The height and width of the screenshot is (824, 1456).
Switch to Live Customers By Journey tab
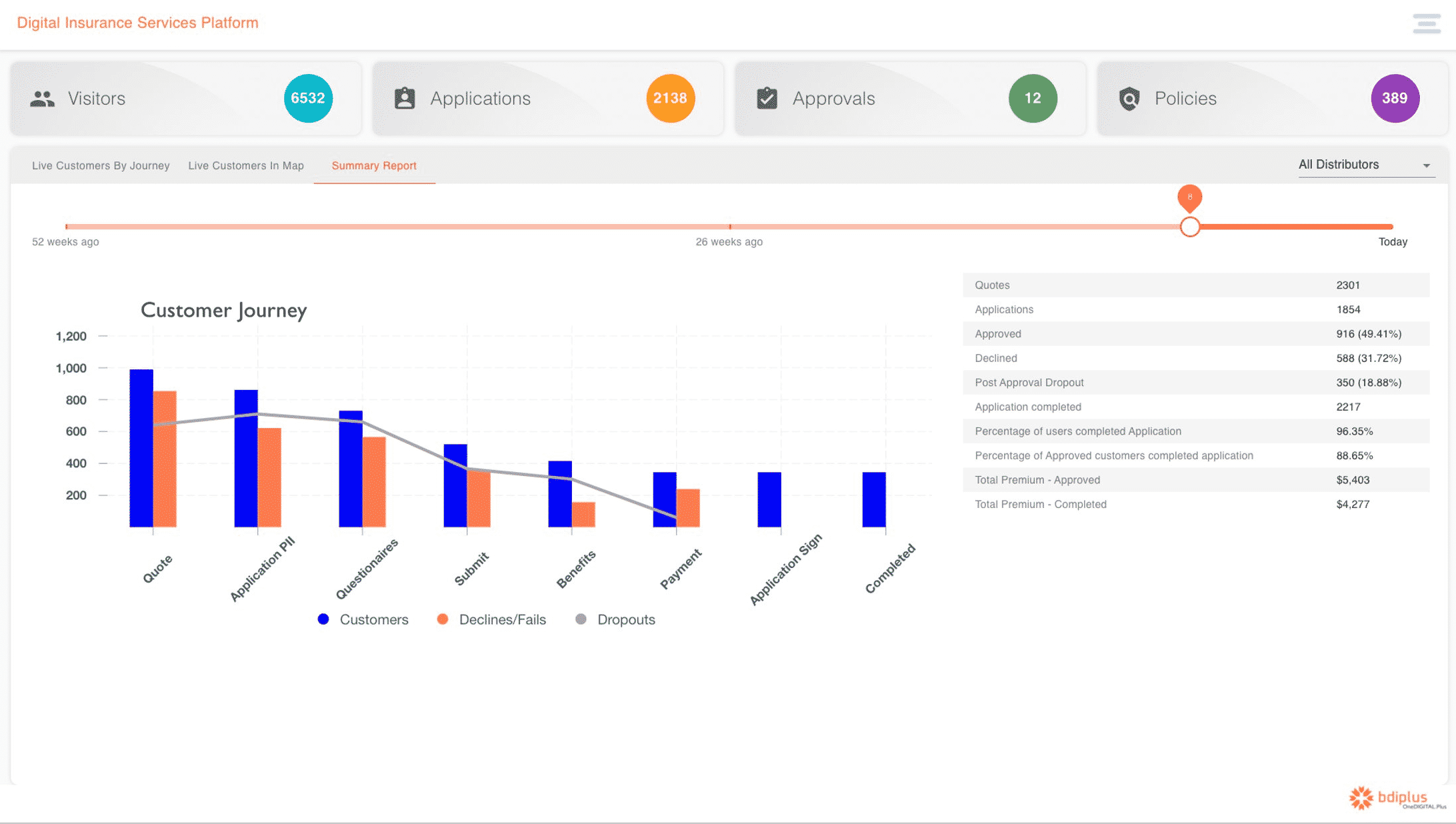[x=101, y=165]
